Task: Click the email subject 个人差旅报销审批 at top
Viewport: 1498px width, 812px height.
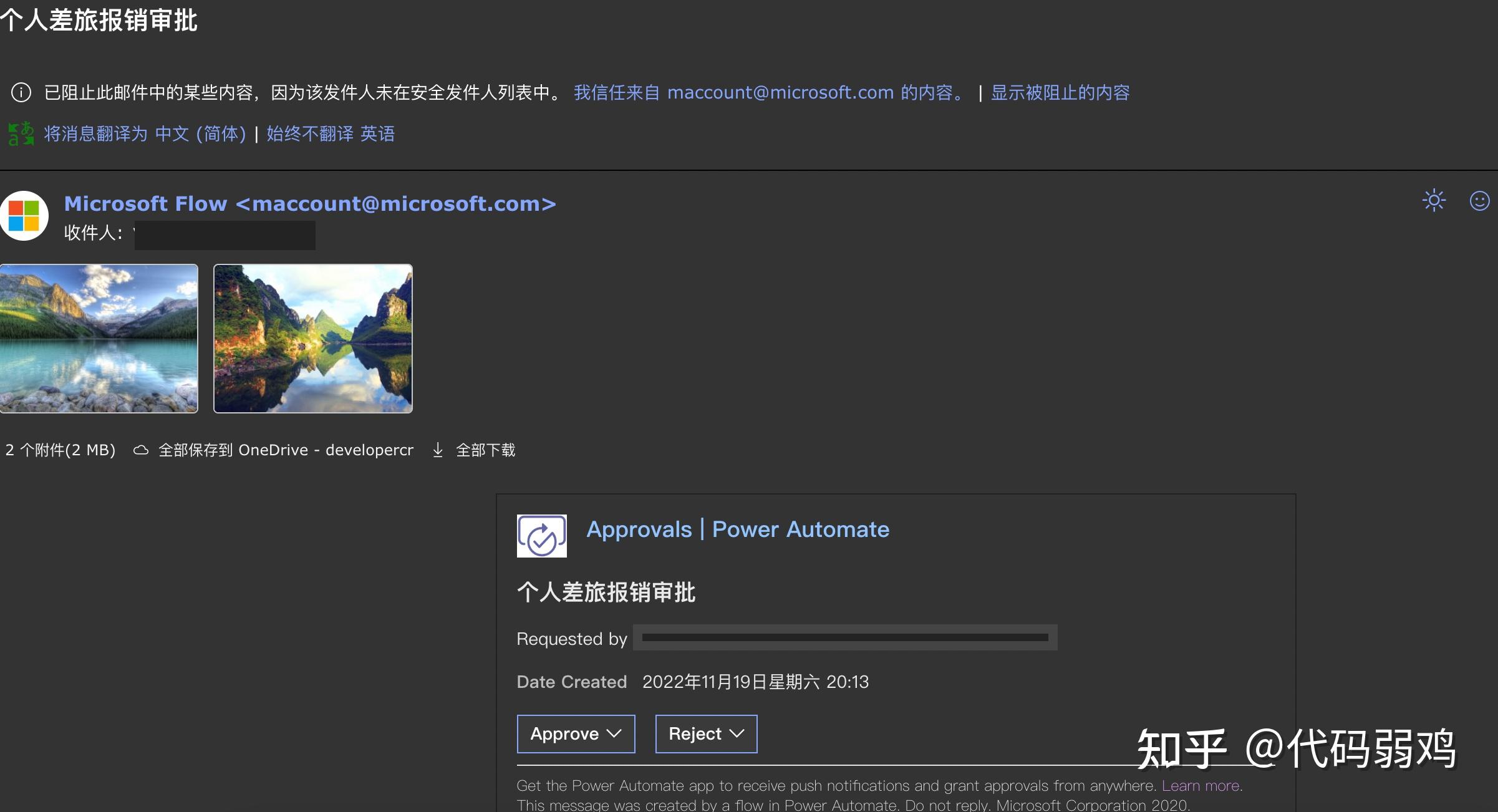Action: [99, 20]
